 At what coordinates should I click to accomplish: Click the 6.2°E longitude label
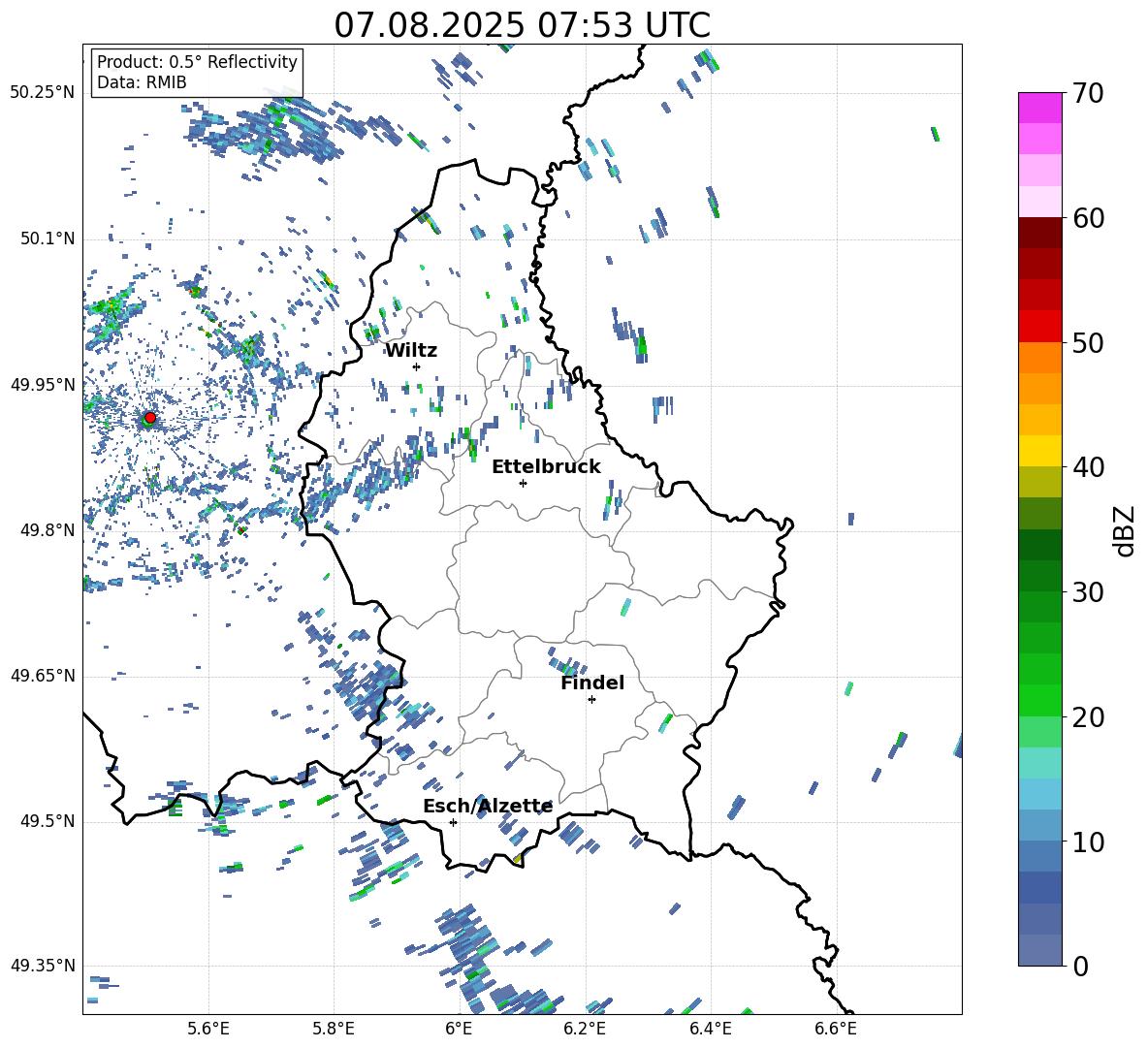[x=585, y=1029]
